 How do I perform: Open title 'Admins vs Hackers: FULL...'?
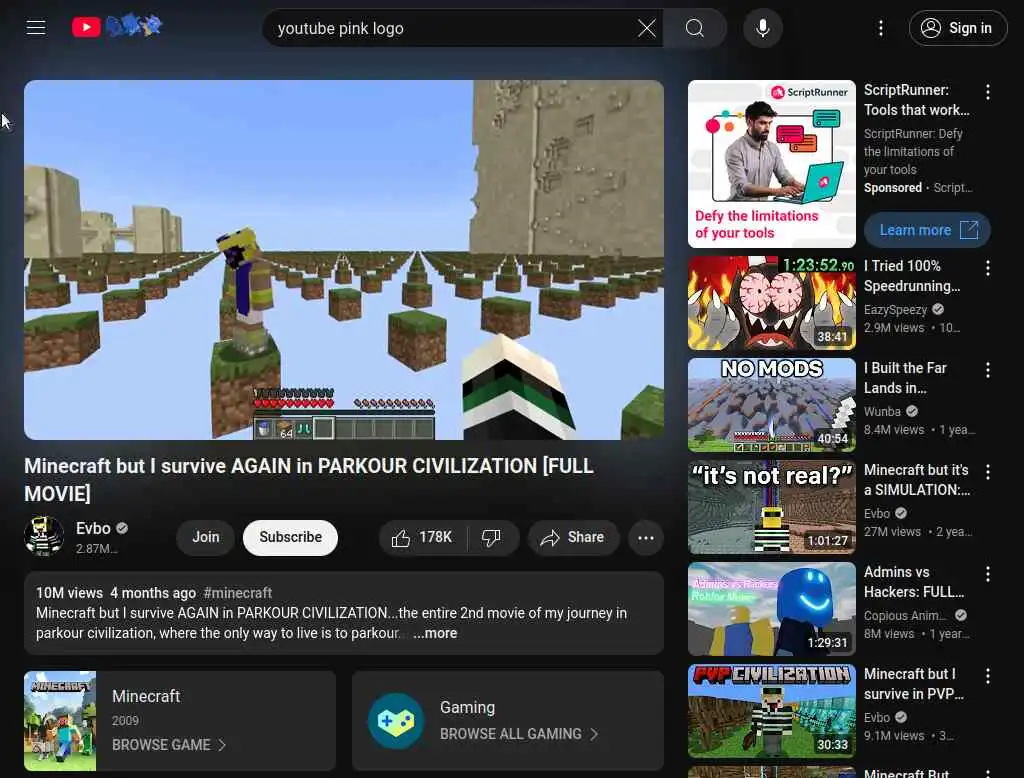point(914,581)
